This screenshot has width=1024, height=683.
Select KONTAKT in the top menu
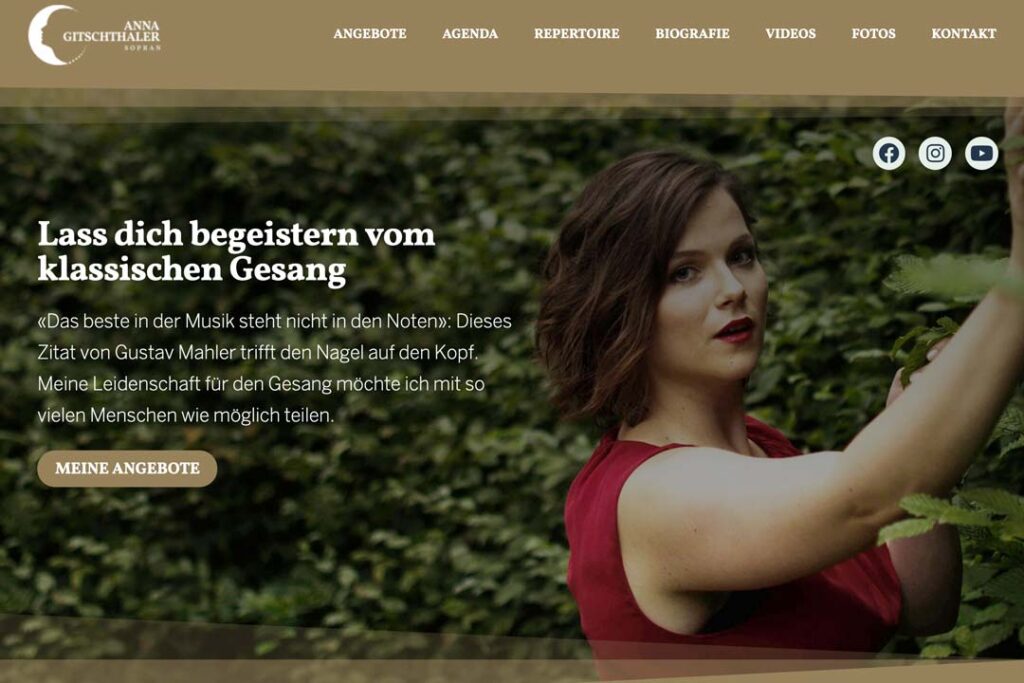[963, 33]
